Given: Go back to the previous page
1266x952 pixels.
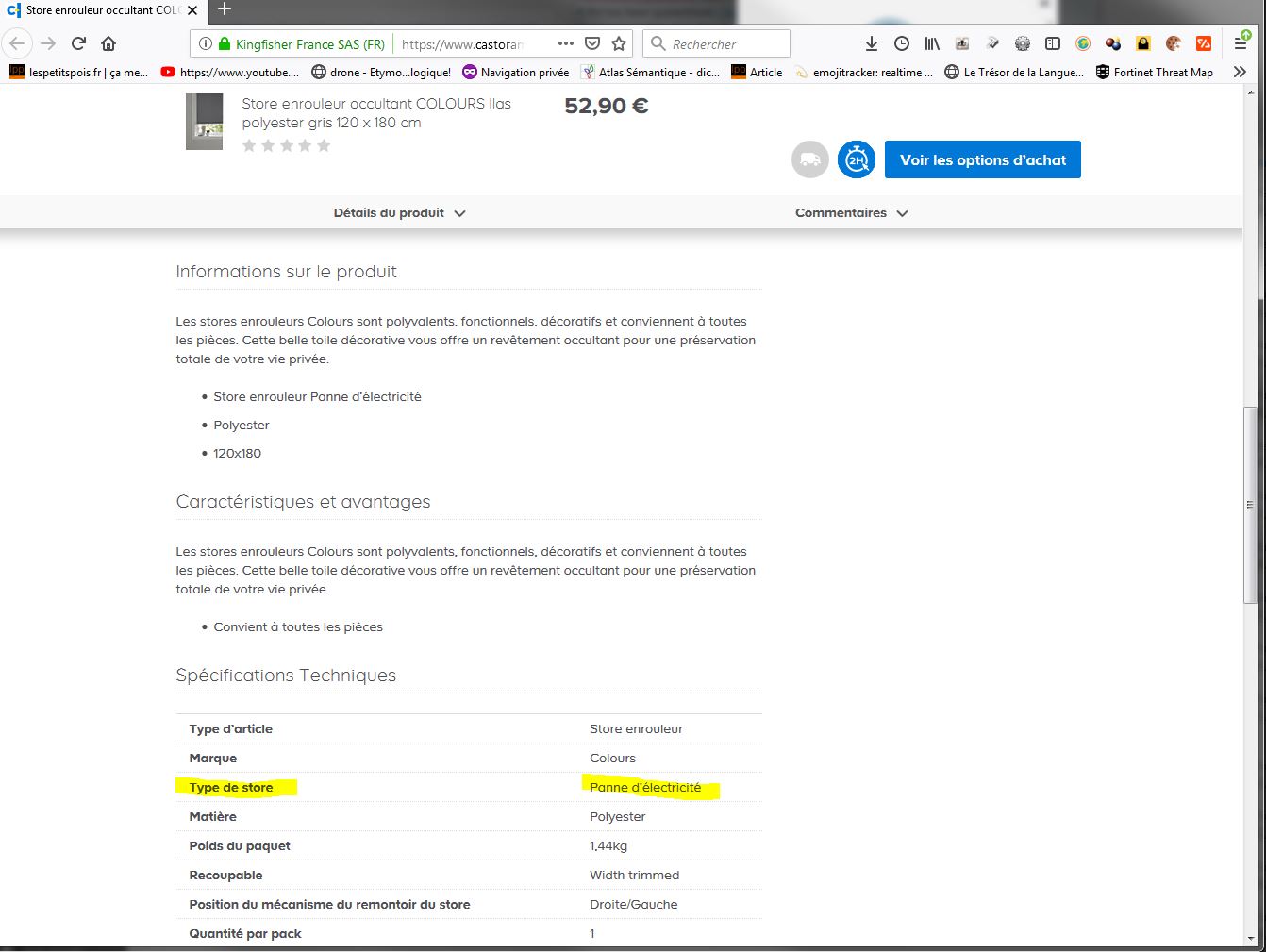Looking at the screenshot, I should coord(17,43).
